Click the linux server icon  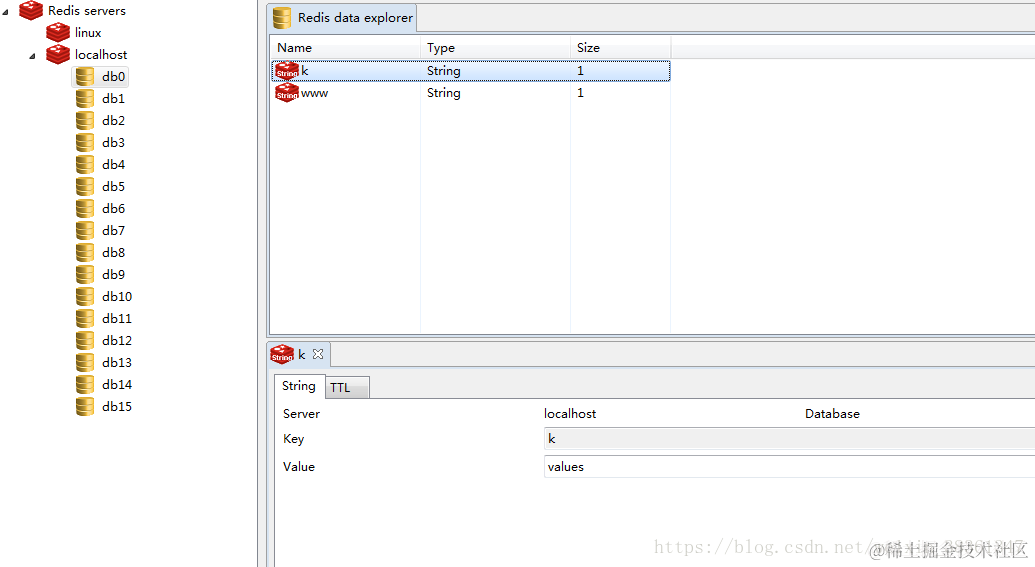tap(58, 32)
